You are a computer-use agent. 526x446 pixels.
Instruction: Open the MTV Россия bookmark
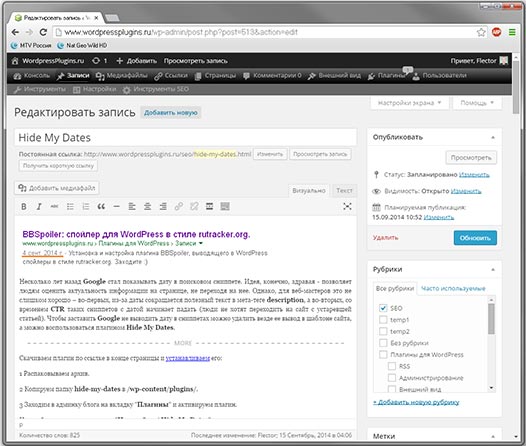coord(31,45)
